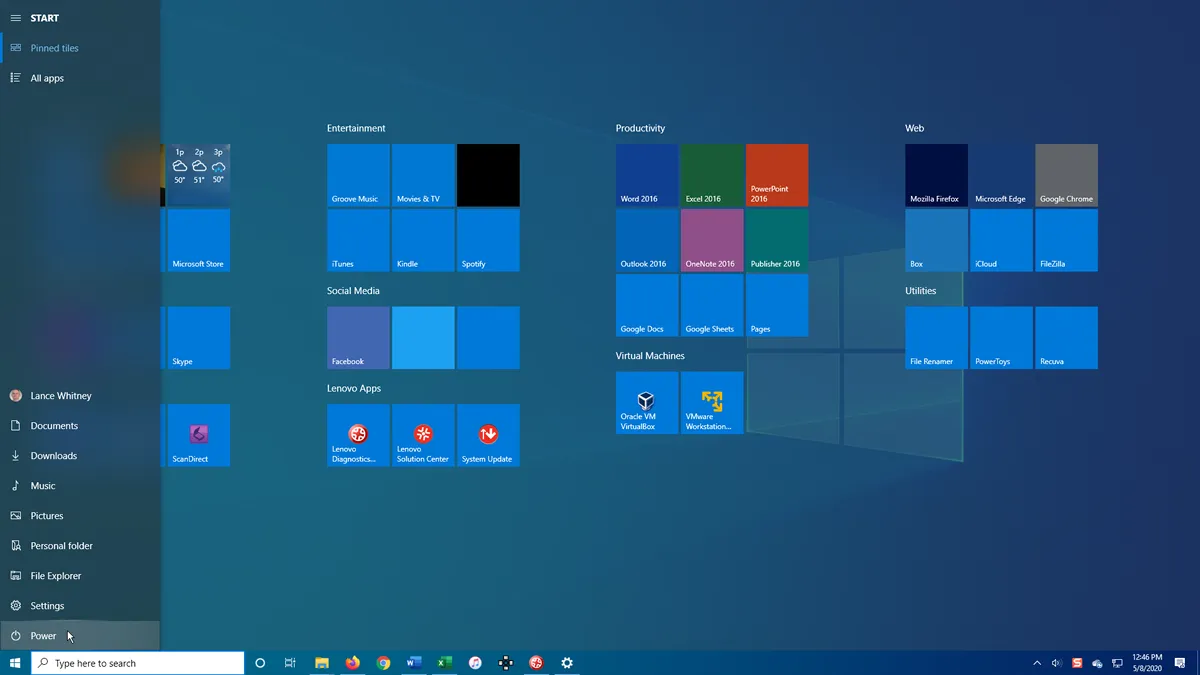Open Firefox from the taskbar
1200x675 pixels.
pos(352,663)
